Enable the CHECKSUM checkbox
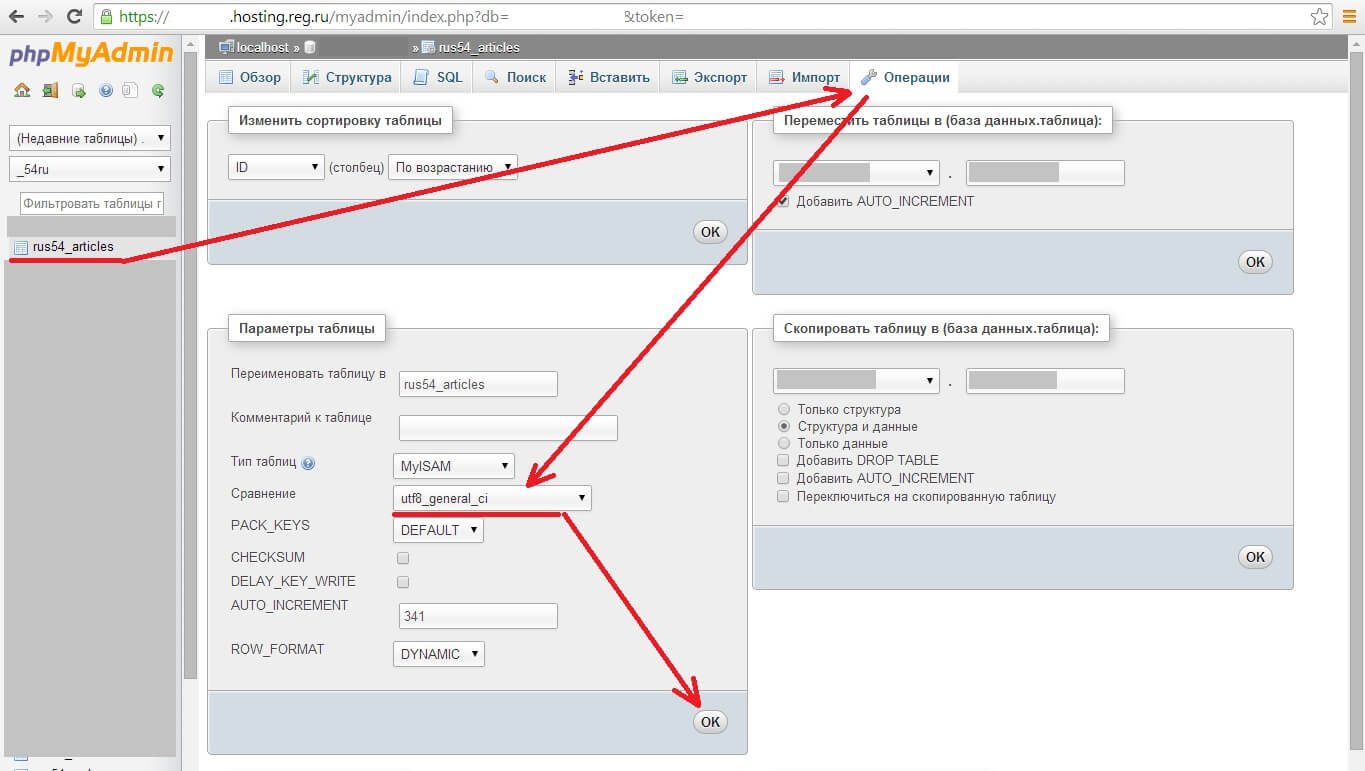1365x771 pixels. click(403, 558)
